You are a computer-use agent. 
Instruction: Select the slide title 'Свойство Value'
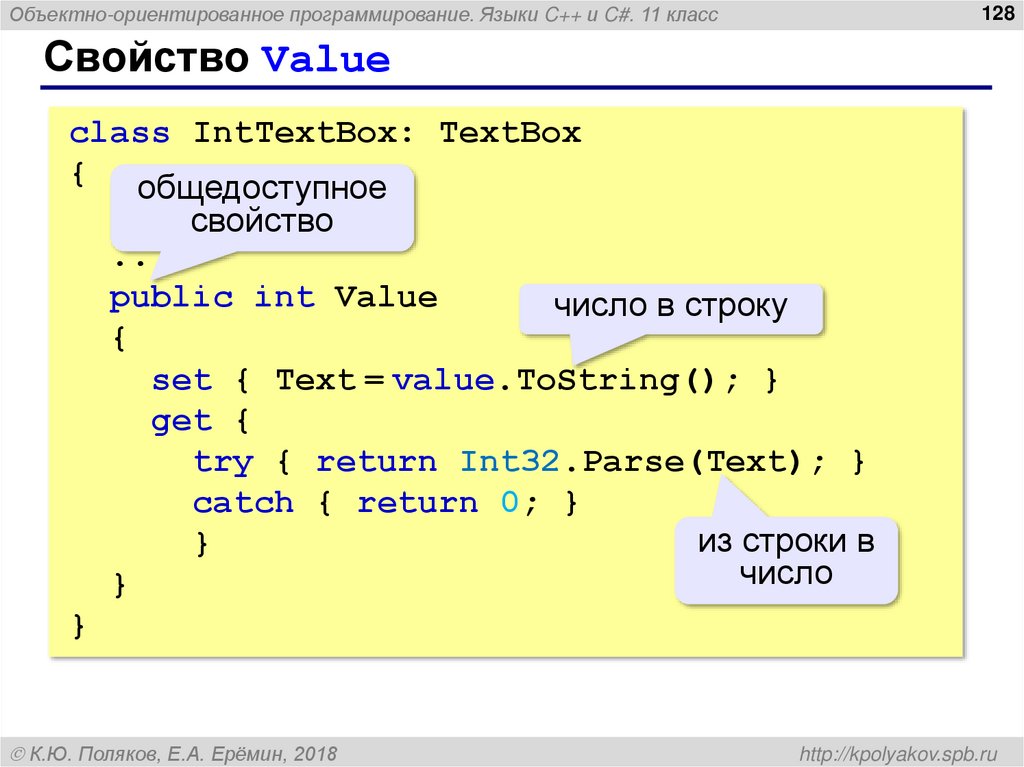pyautogui.click(x=217, y=57)
